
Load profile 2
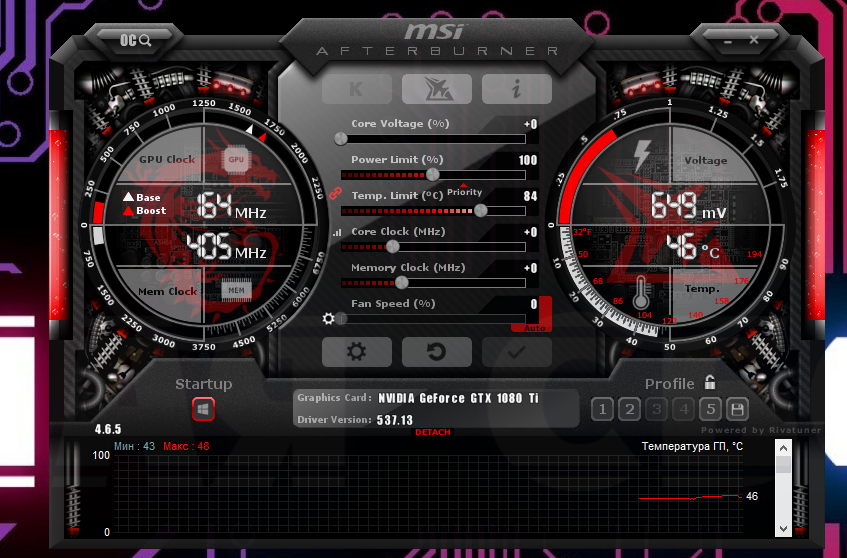click(629, 409)
